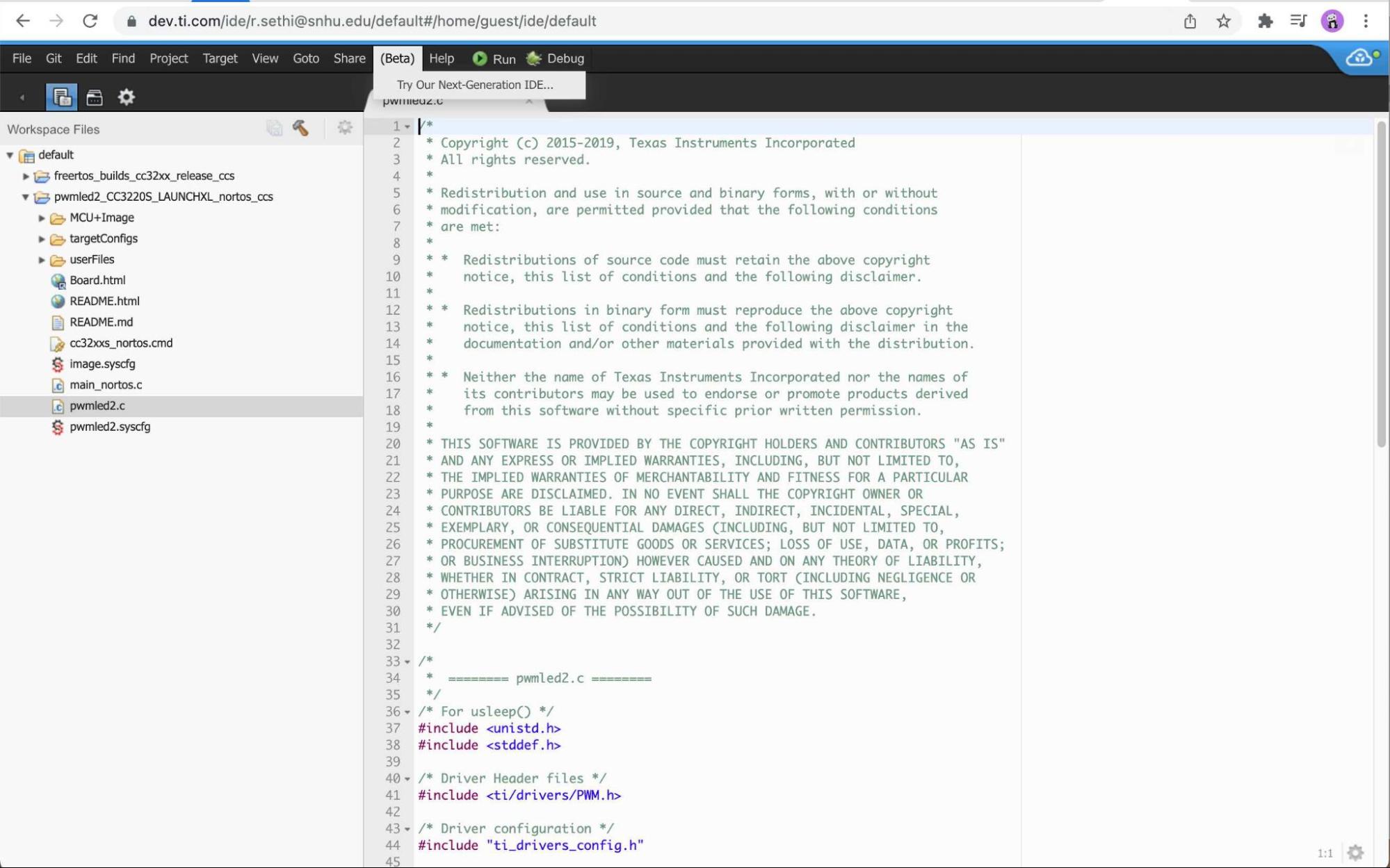Click the cloud connection status icon
This screenshot has height=868, width=1390.
[1360, 58]
